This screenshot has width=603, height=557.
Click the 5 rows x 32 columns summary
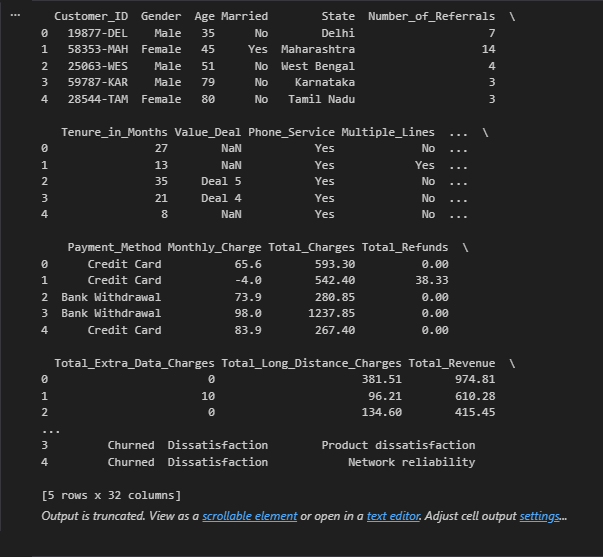click(111, 495)
